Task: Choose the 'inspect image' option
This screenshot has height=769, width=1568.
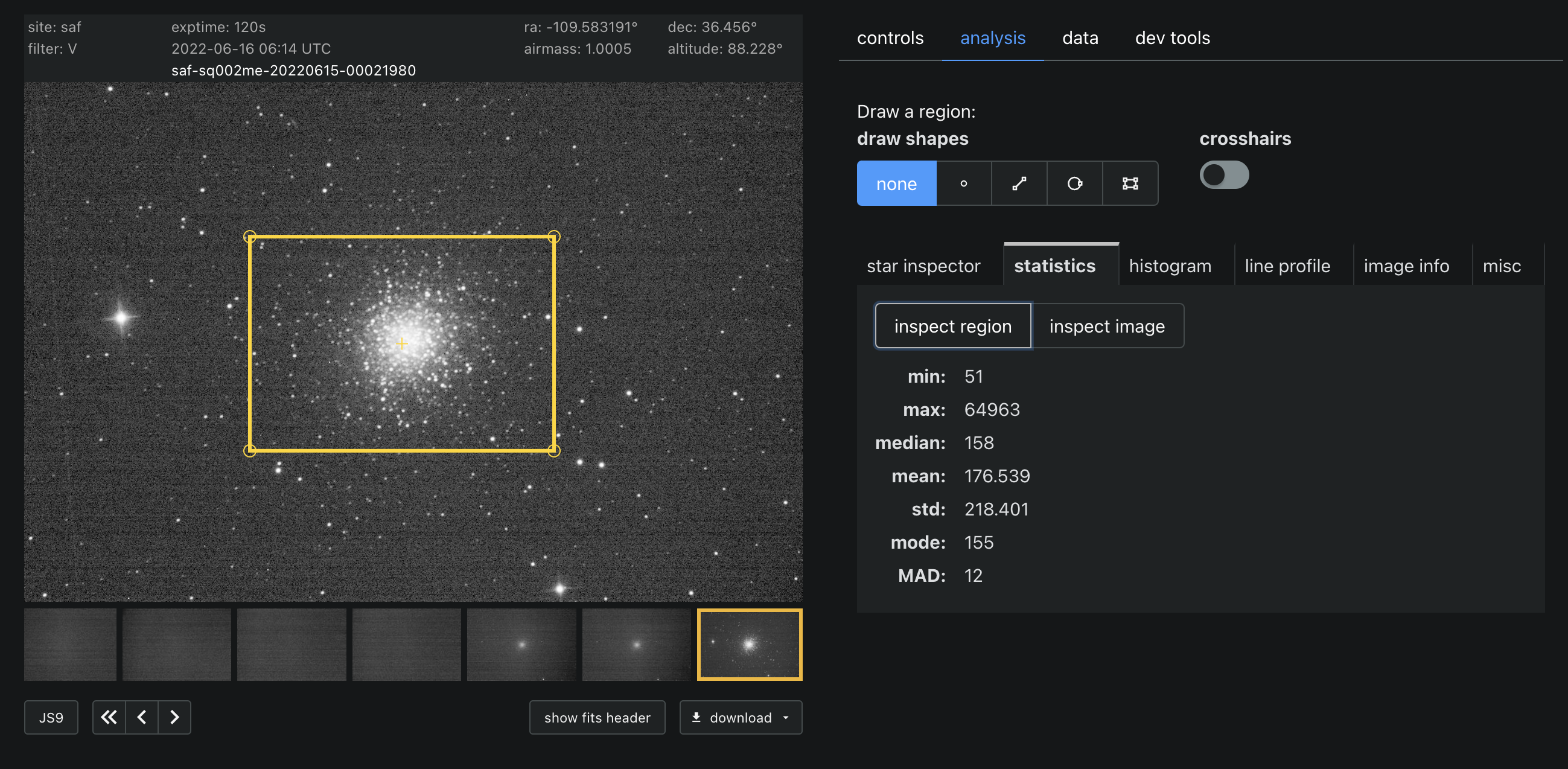Action: click(x=1107, y=327)
